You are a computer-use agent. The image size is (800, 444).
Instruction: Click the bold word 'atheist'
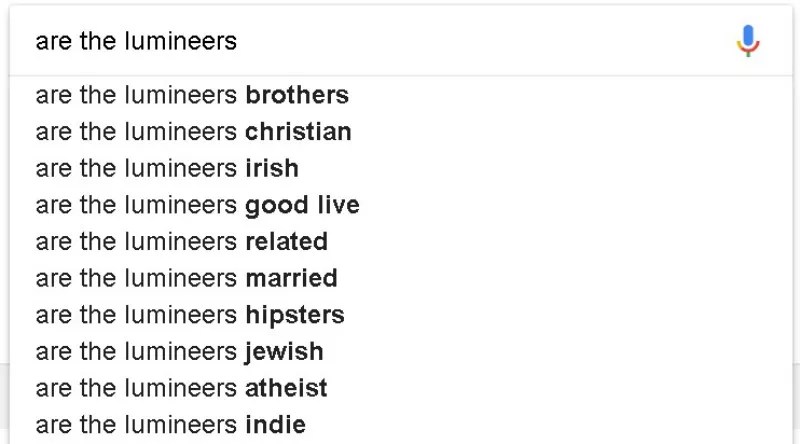point(286,387)
